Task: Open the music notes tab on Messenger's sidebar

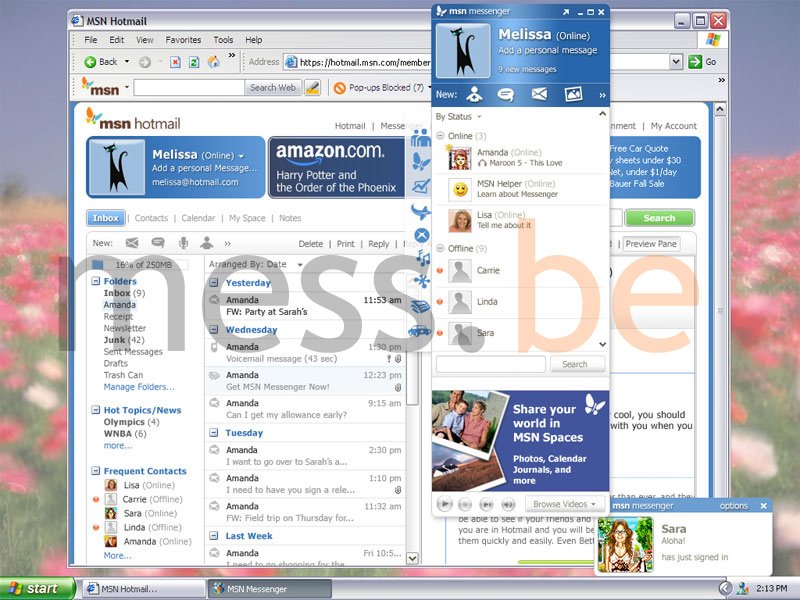Action: 421,259
